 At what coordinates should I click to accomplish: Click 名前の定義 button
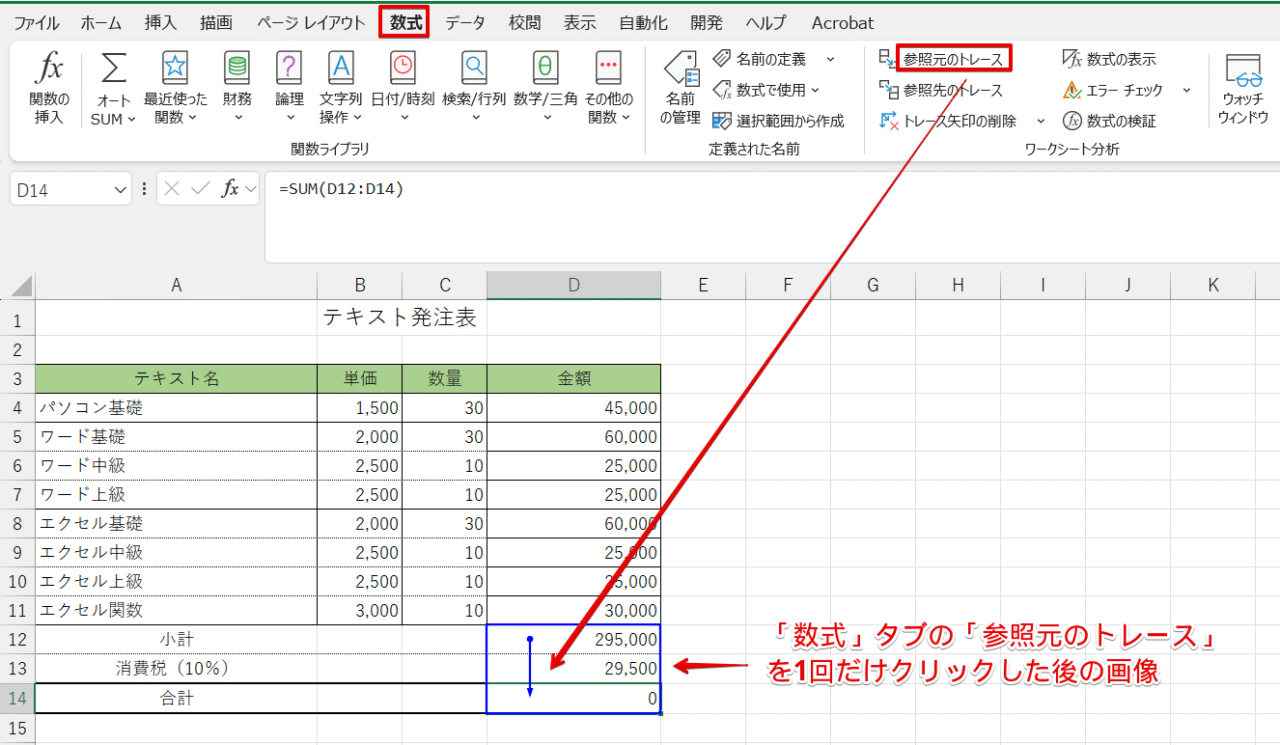(x=760, y=59)
